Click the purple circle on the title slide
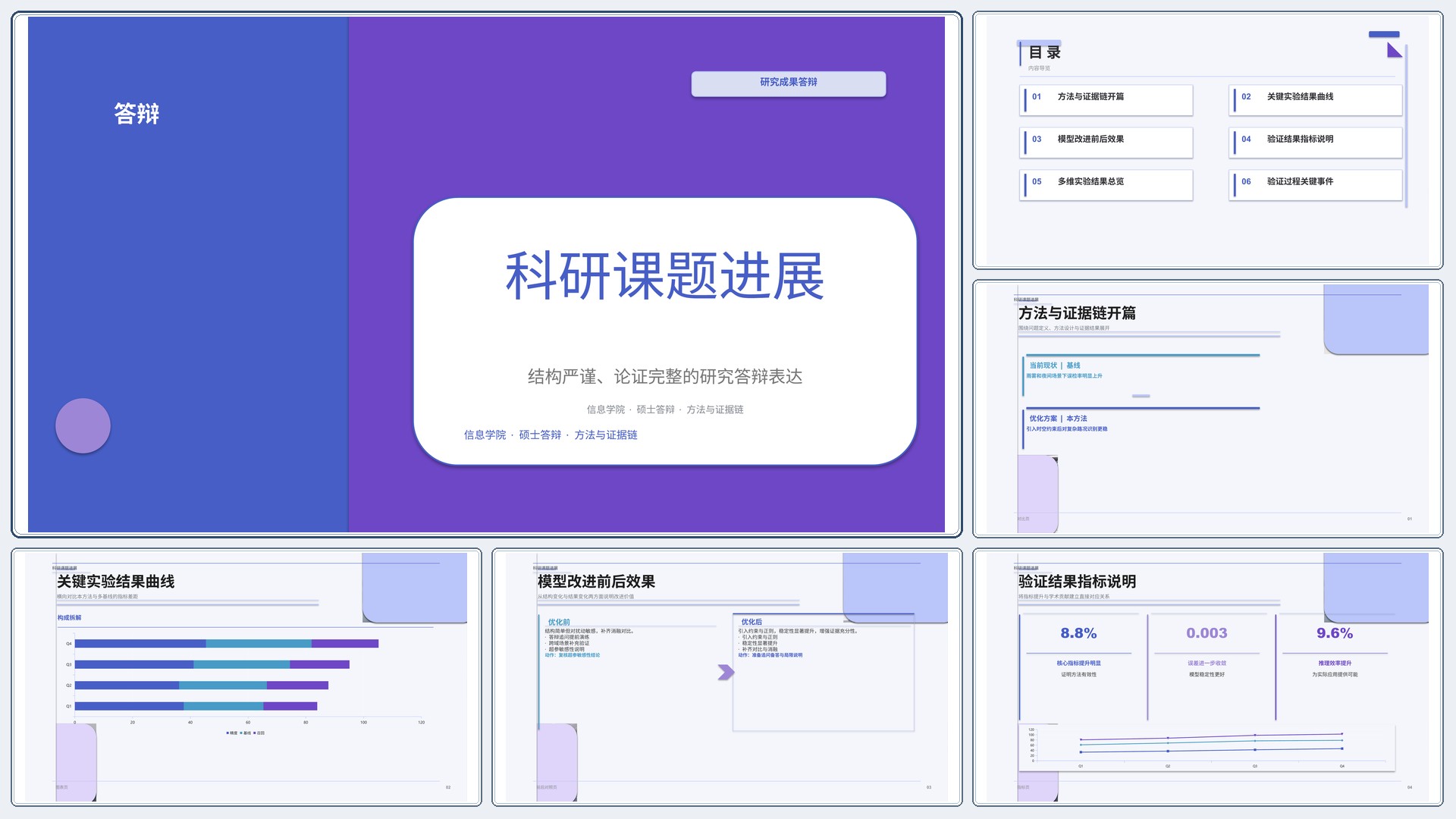This screenshot has height=819, width=1456. (83, 425)
